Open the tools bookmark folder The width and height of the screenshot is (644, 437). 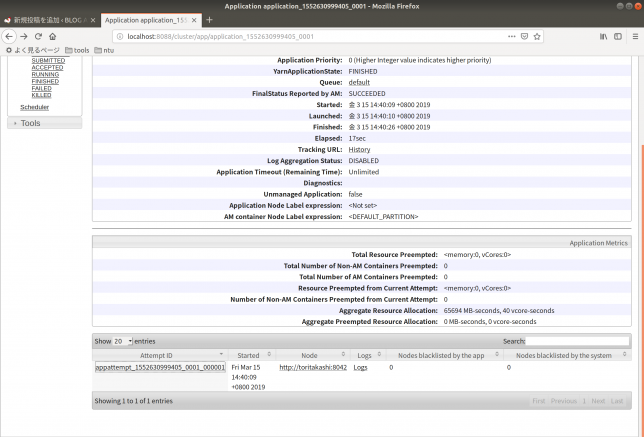77,50
